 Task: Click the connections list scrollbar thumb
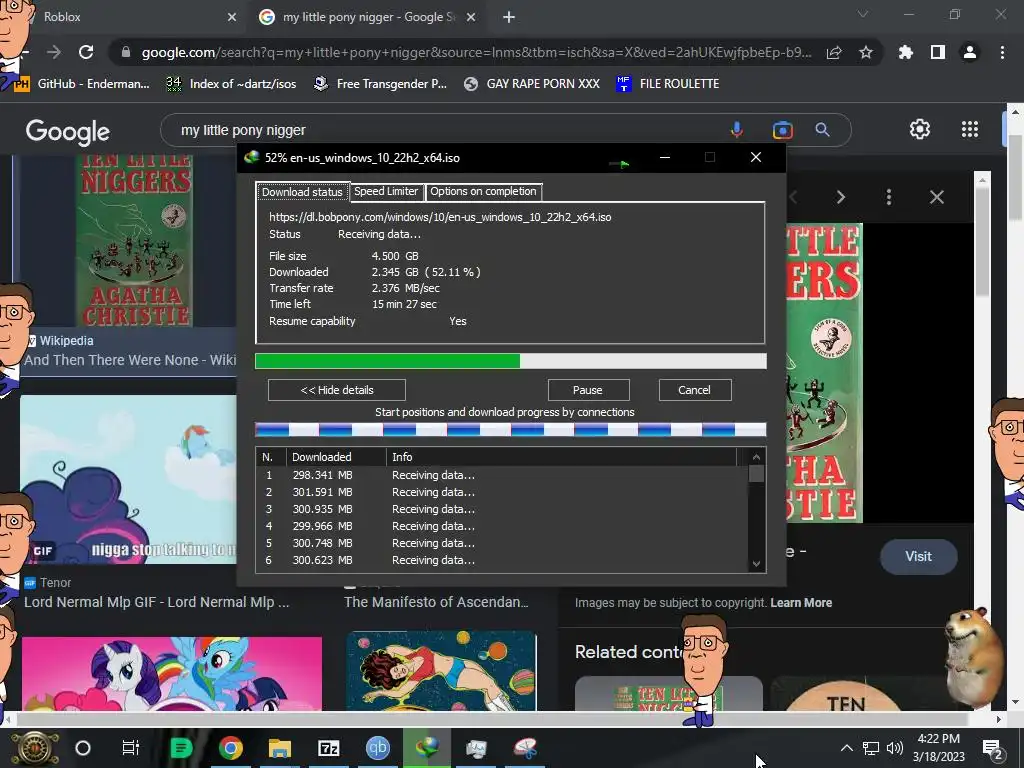click(x=756, y=473)
